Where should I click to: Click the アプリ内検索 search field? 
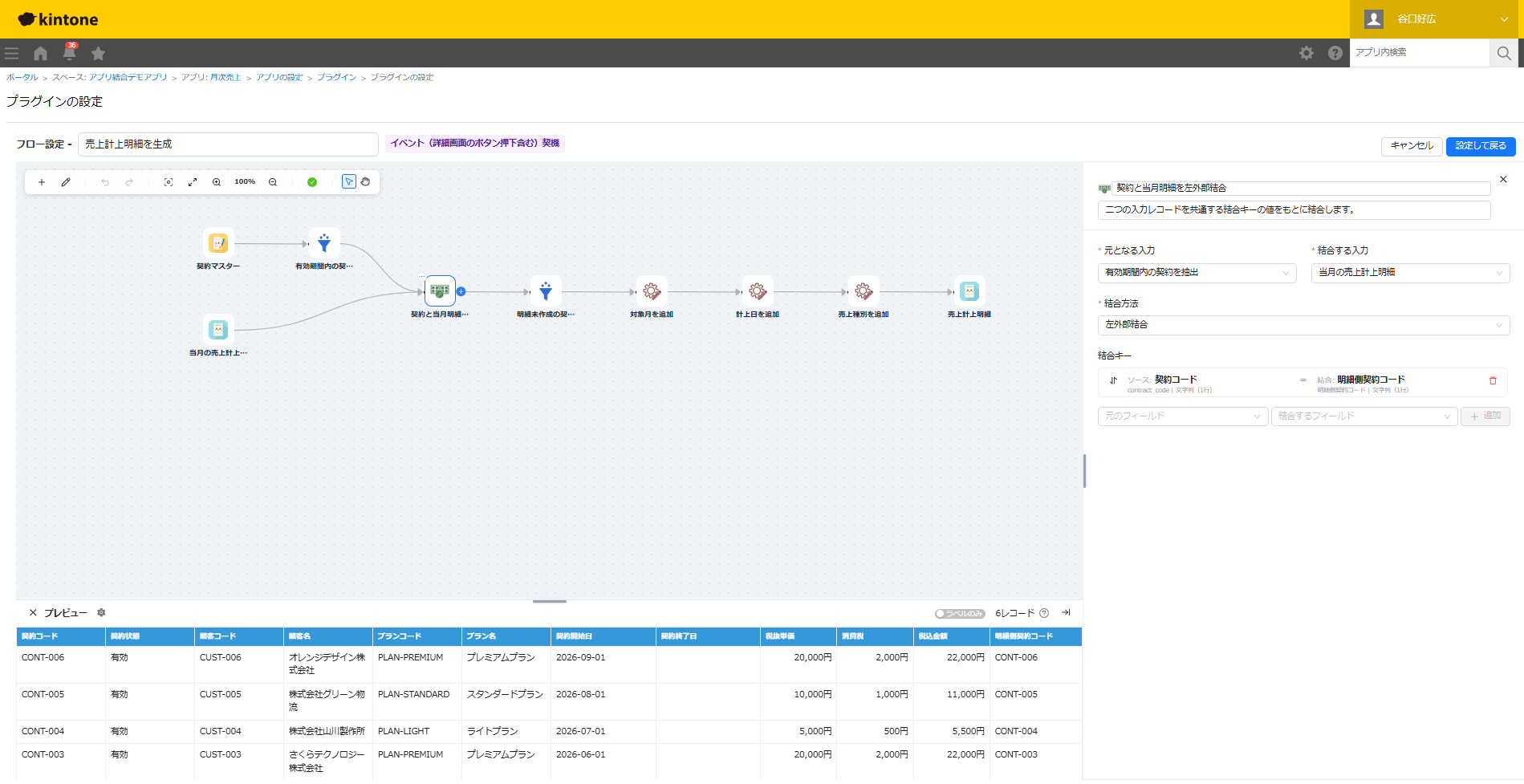(x=1419, y=53)
